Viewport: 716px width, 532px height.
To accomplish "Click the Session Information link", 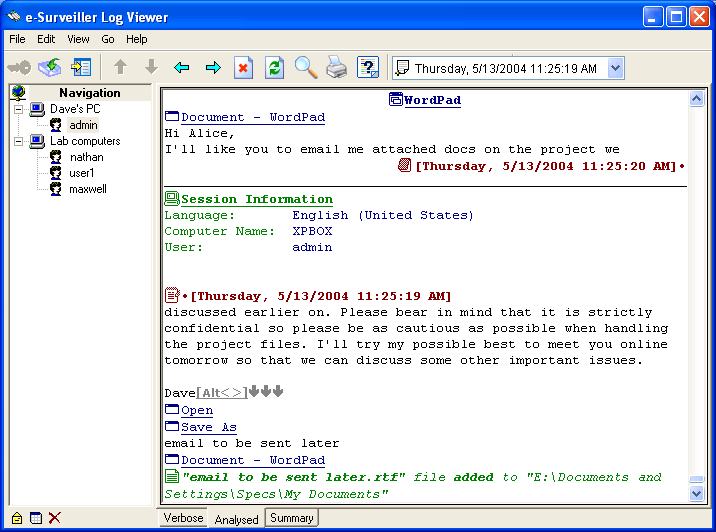I will [x=256, y=199].
